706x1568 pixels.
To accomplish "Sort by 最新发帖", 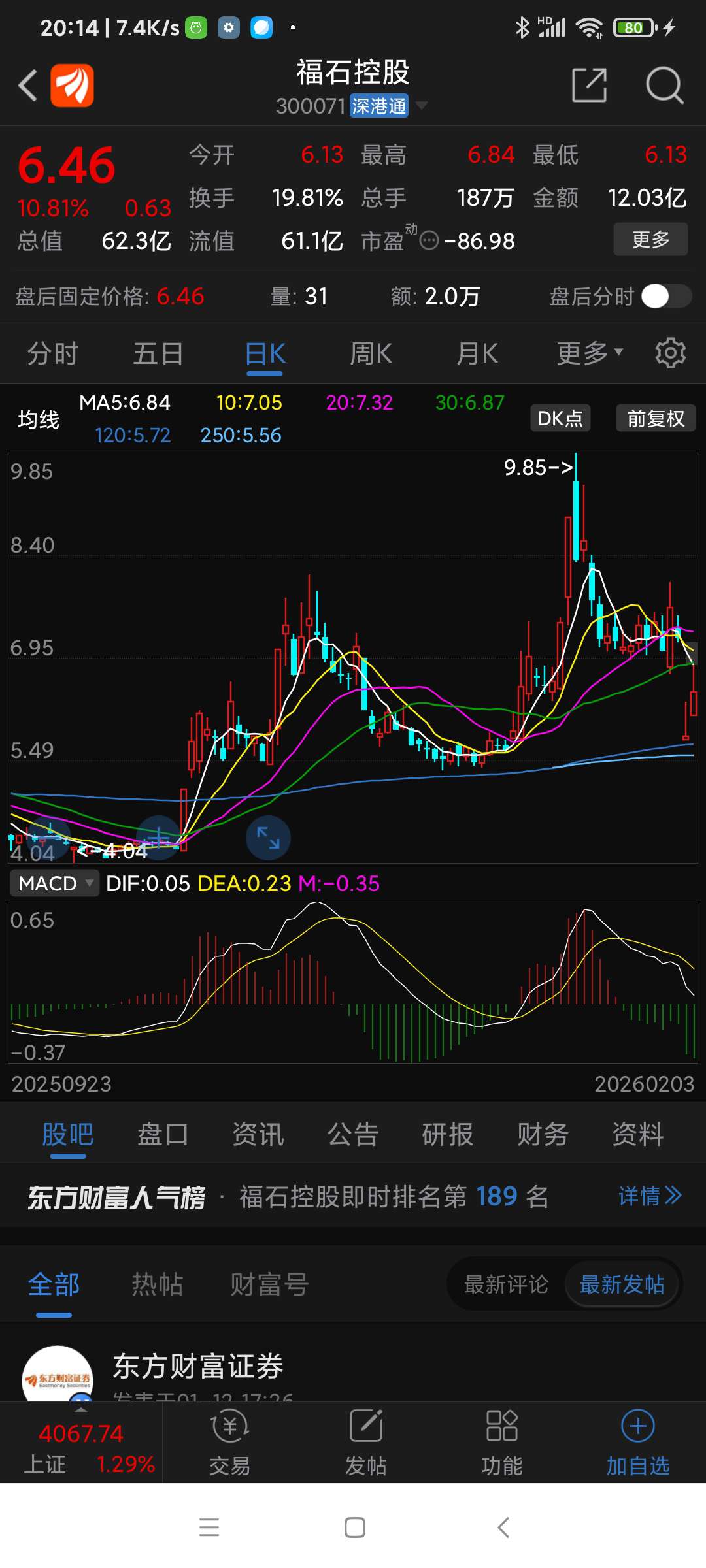I will (622, 1284).
